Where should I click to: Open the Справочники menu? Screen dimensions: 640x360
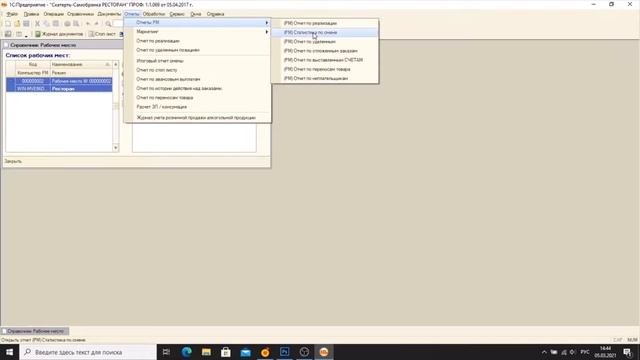[x=80, y=14]
